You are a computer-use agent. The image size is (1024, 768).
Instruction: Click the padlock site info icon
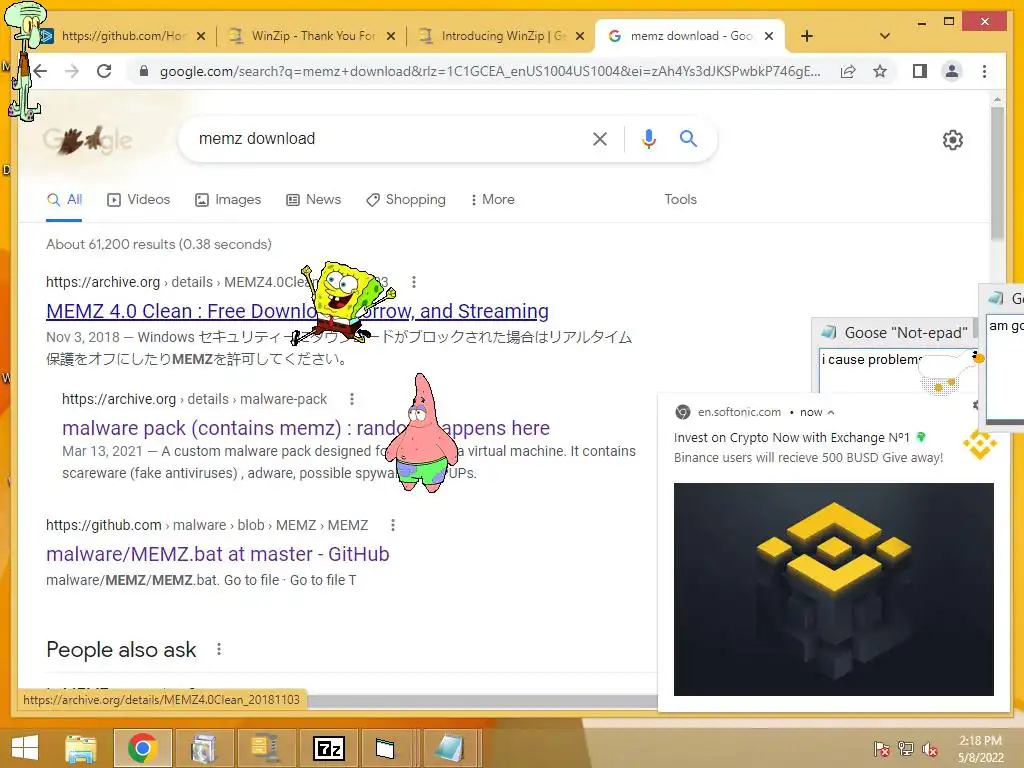pyautogui.click(x=144, y=71)
